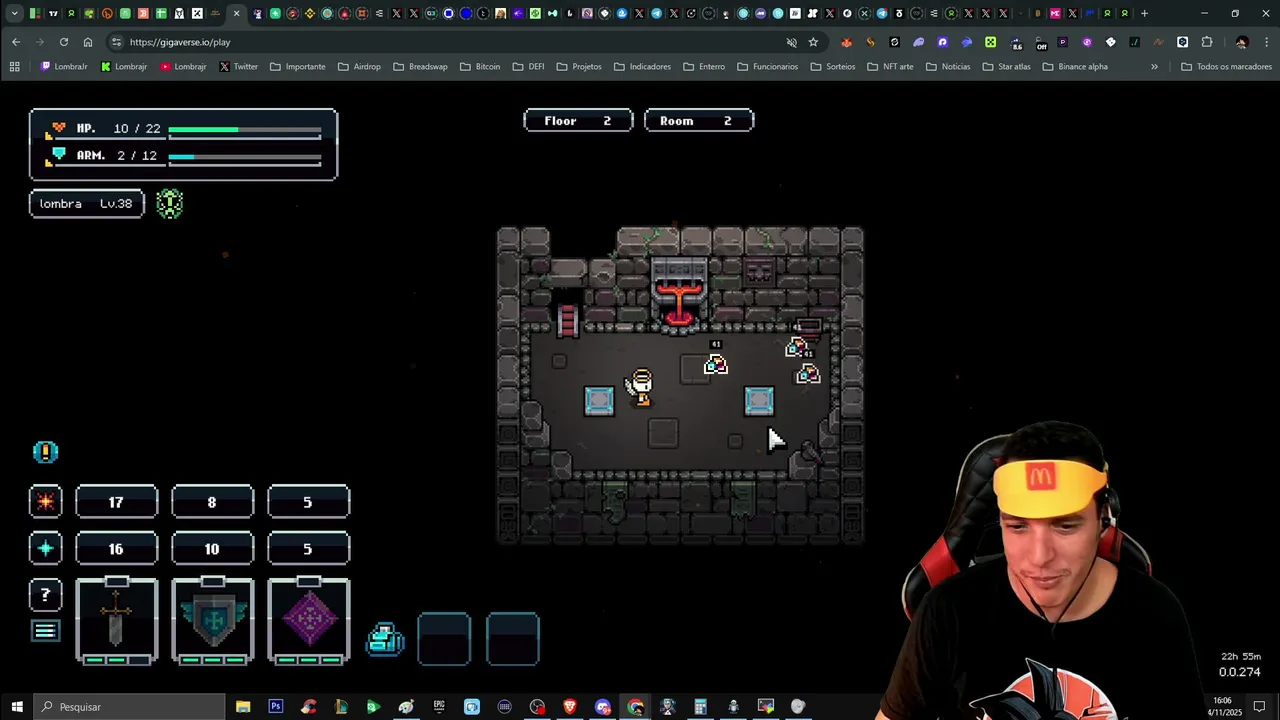Screen dimensions: 1280x720
Task: Open the bookmarks overflow chevron
Action: coord(1154,67)
